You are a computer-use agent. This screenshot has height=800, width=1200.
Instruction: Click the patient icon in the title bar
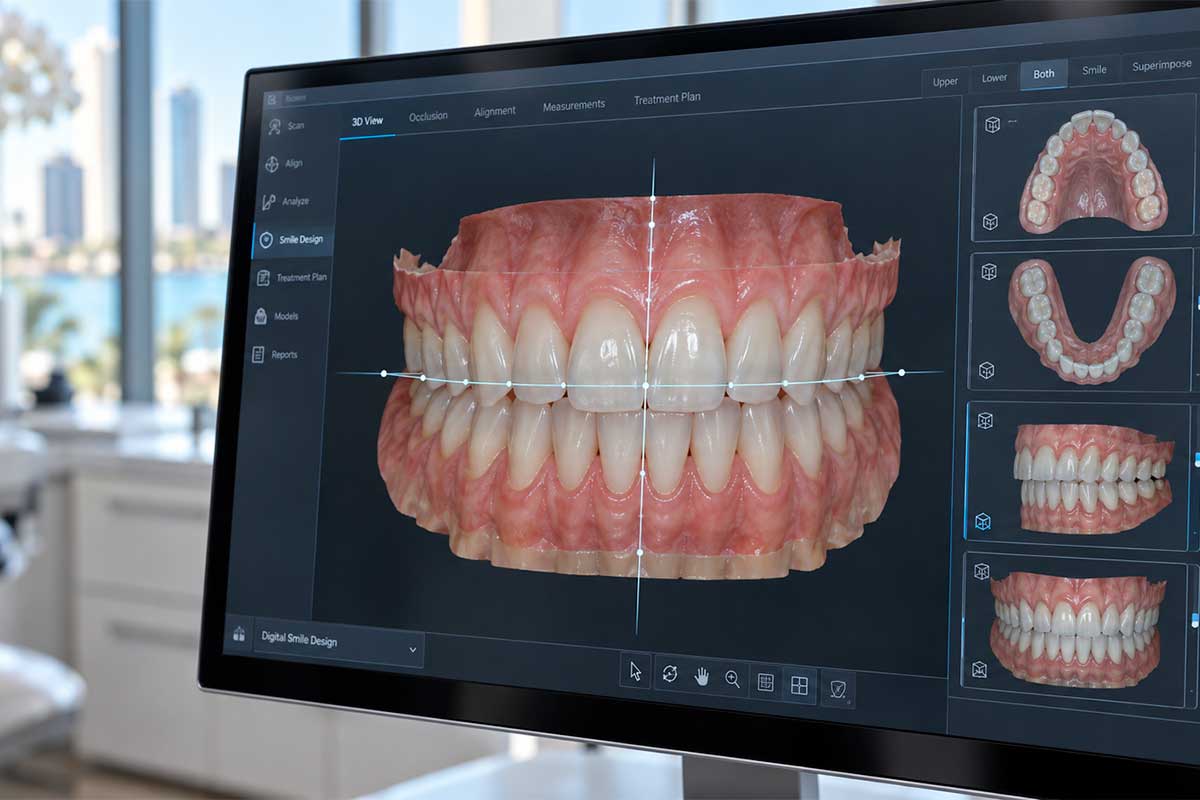pos(273,99)
